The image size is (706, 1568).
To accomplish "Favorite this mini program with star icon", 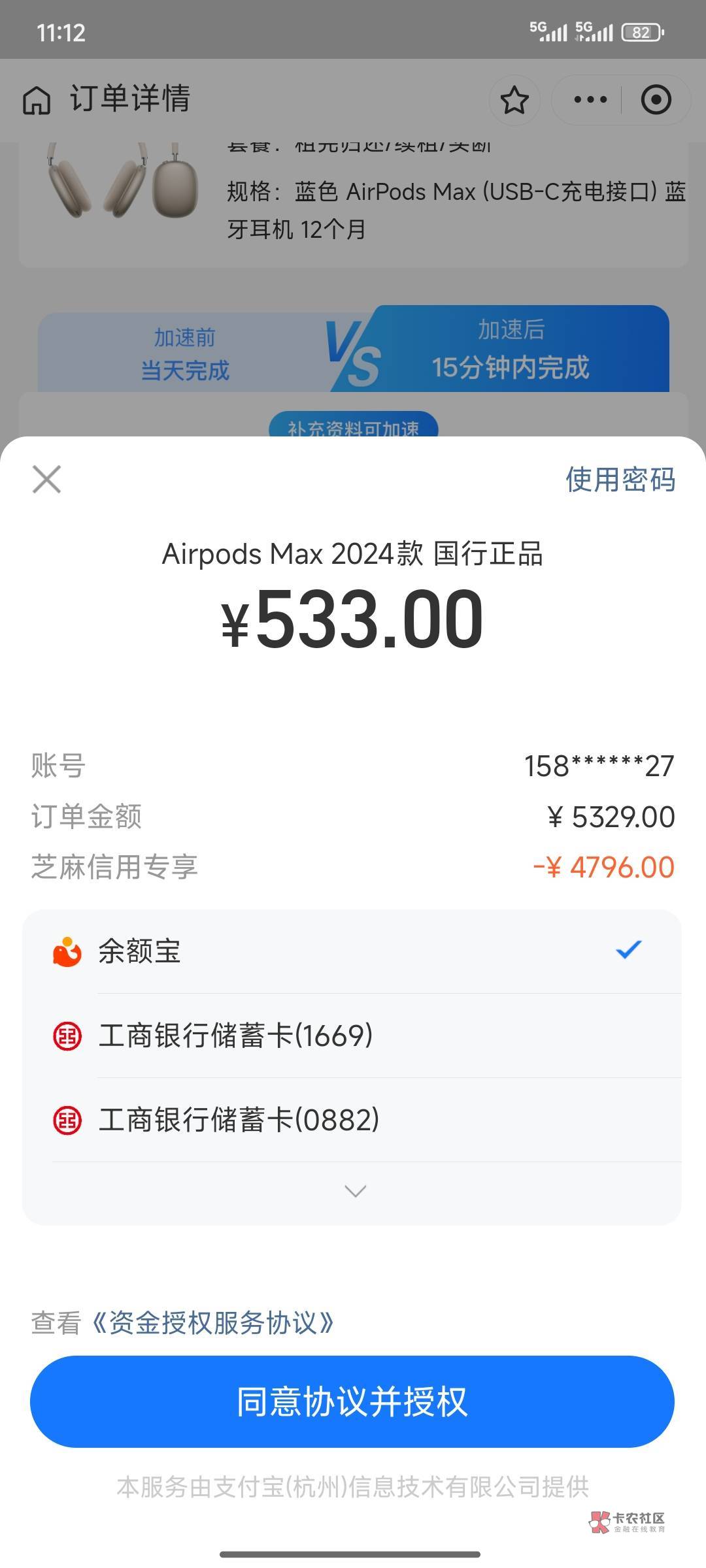I will pyautogui.click(x=514, y=100).
